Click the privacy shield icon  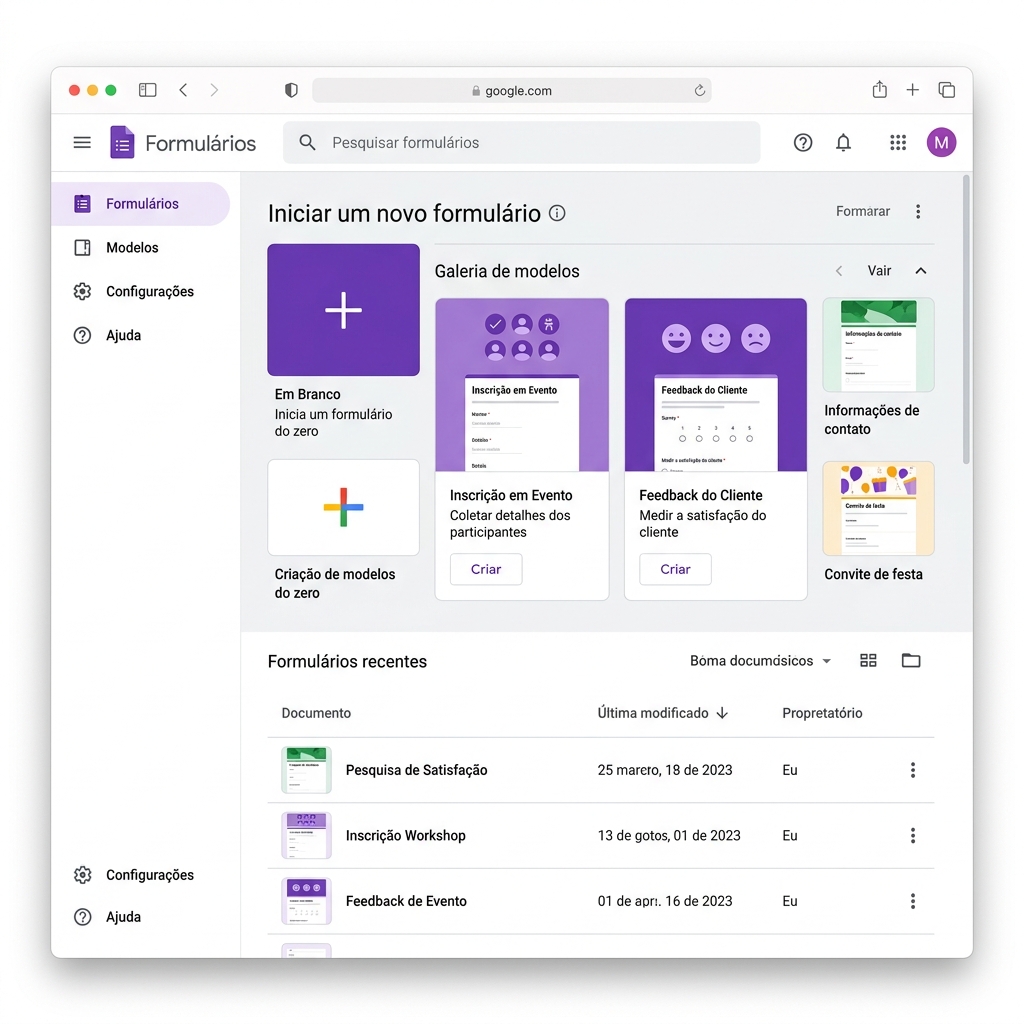[291, 90]
